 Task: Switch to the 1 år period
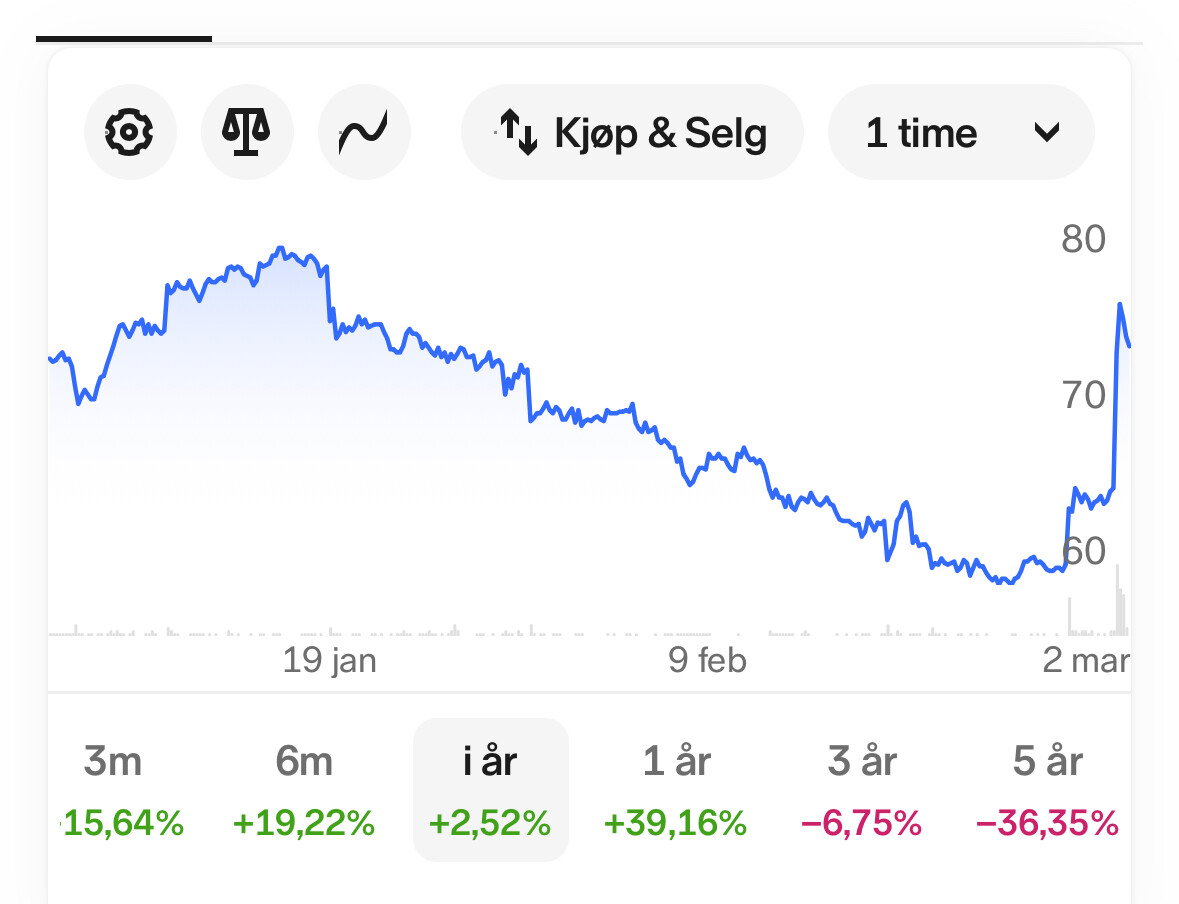(x=676, y=789)
